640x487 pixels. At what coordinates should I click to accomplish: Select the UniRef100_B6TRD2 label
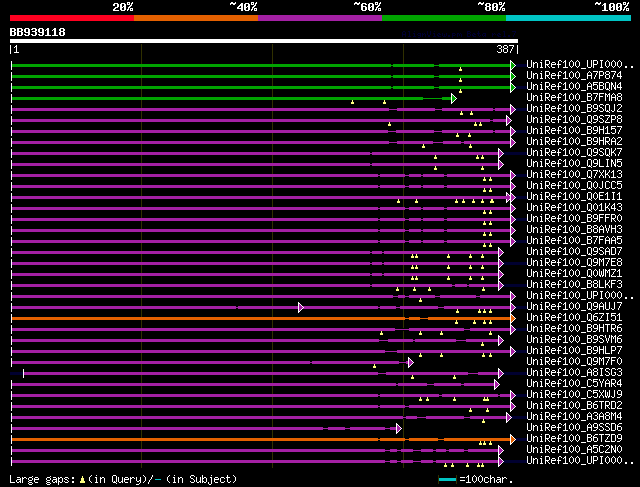tap(574, 406)
